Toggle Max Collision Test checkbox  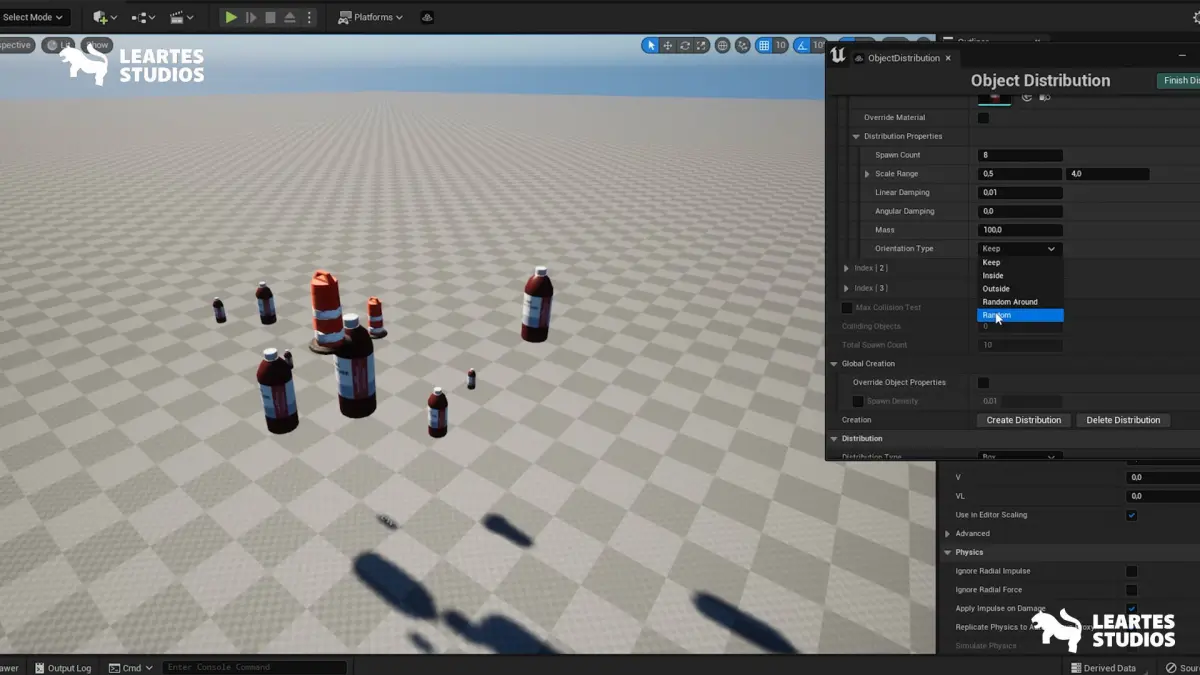coord(847,307)
